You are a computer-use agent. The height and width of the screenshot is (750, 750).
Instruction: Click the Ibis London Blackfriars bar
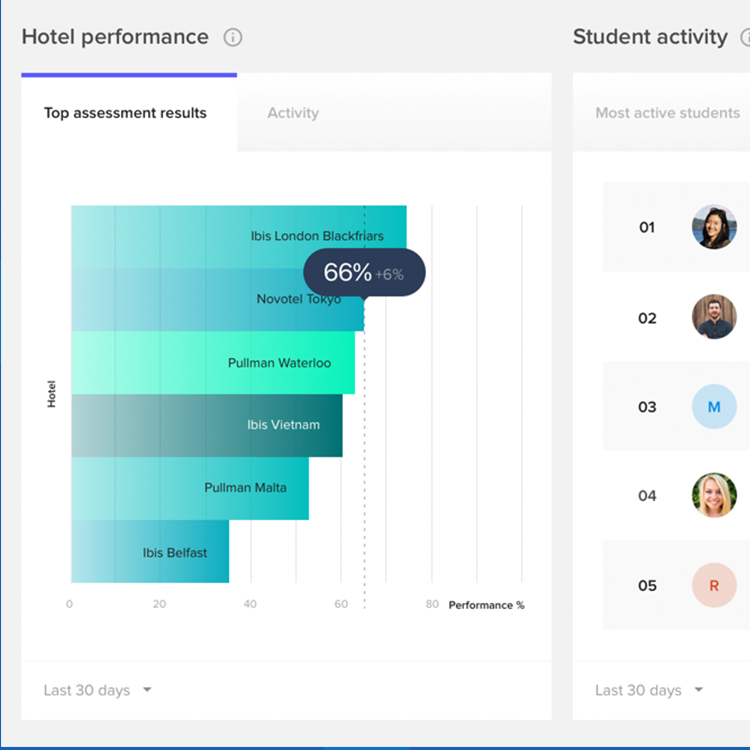coord(239,237)
